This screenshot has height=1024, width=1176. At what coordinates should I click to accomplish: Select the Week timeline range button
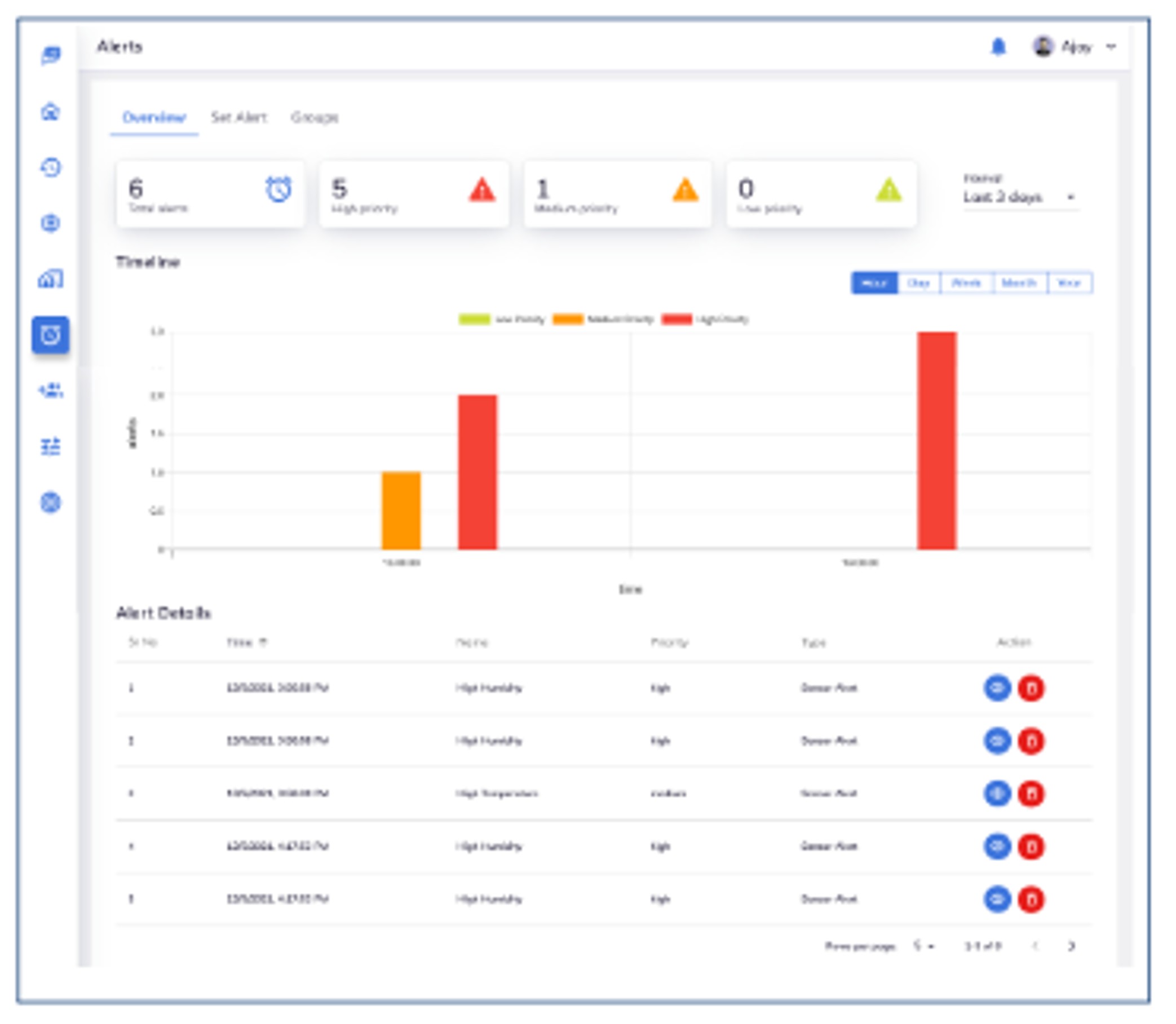(x=966, y=283)
